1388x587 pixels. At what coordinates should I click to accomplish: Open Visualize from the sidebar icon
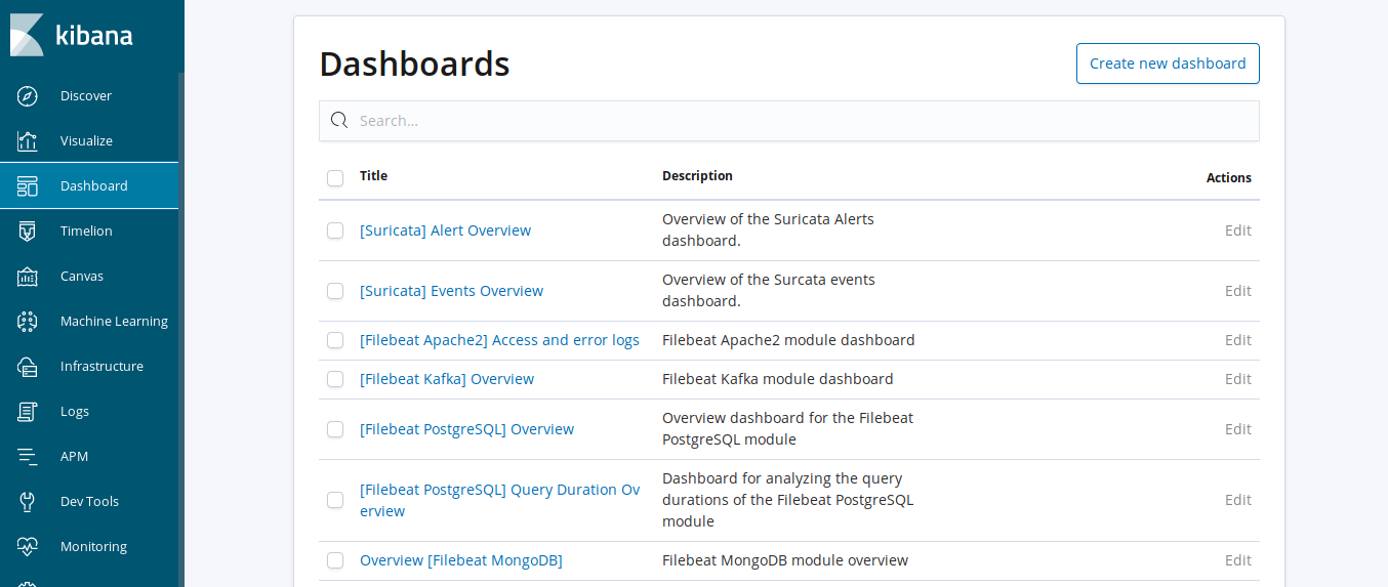coord(28,140)
